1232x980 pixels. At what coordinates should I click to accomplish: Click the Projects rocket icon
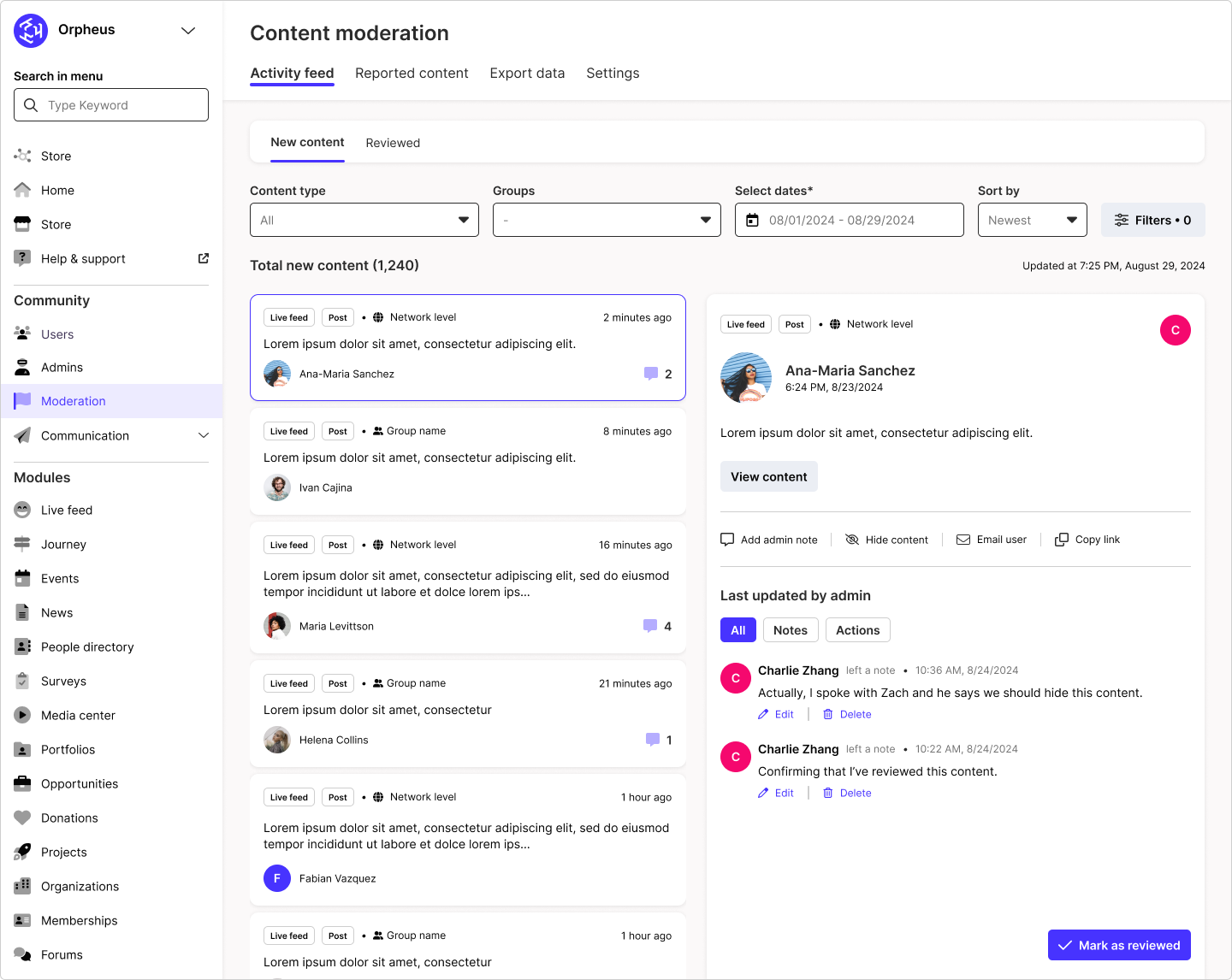pos(22,852)
